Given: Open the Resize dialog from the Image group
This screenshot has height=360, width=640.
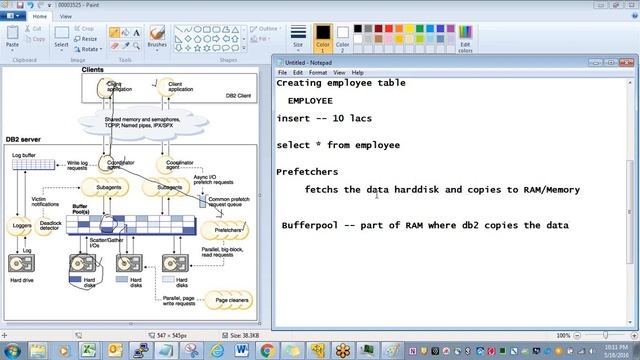Looking at the screenshot, I should point(86,39).
